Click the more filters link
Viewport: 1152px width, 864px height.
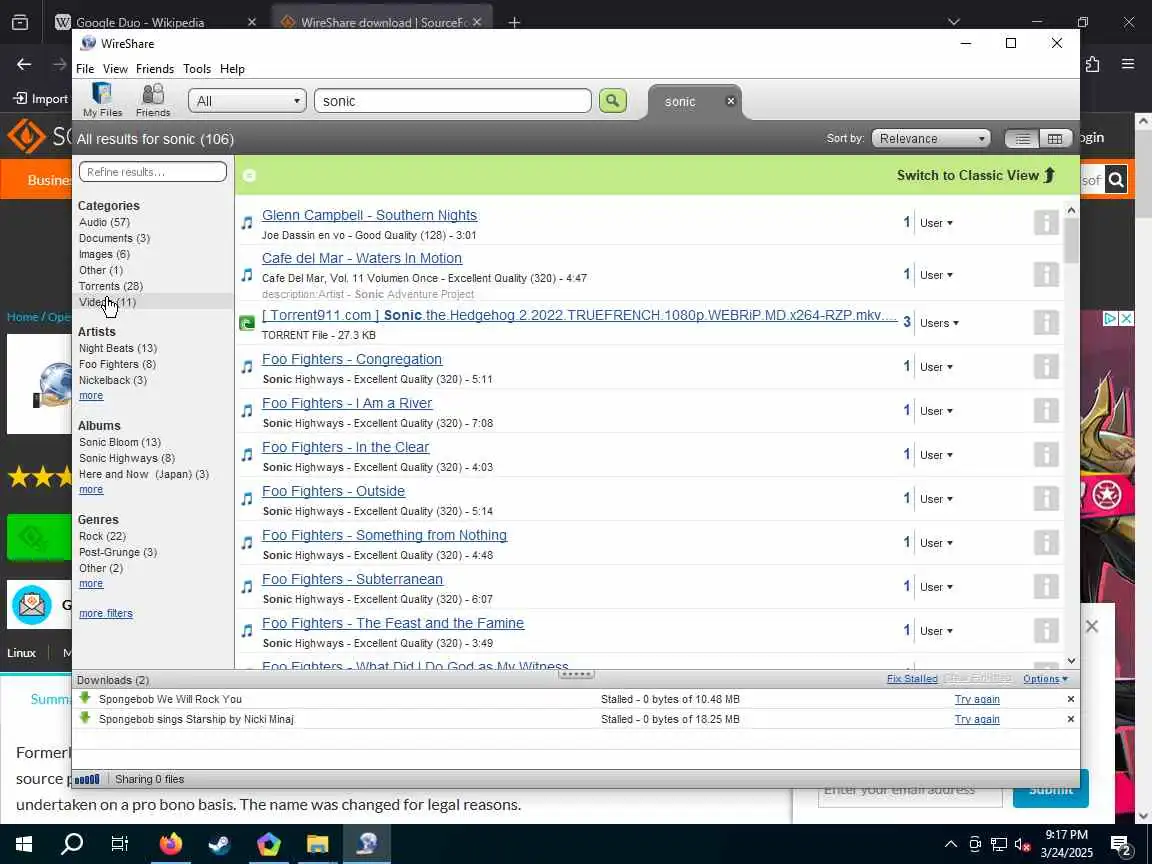click(106, 613)
